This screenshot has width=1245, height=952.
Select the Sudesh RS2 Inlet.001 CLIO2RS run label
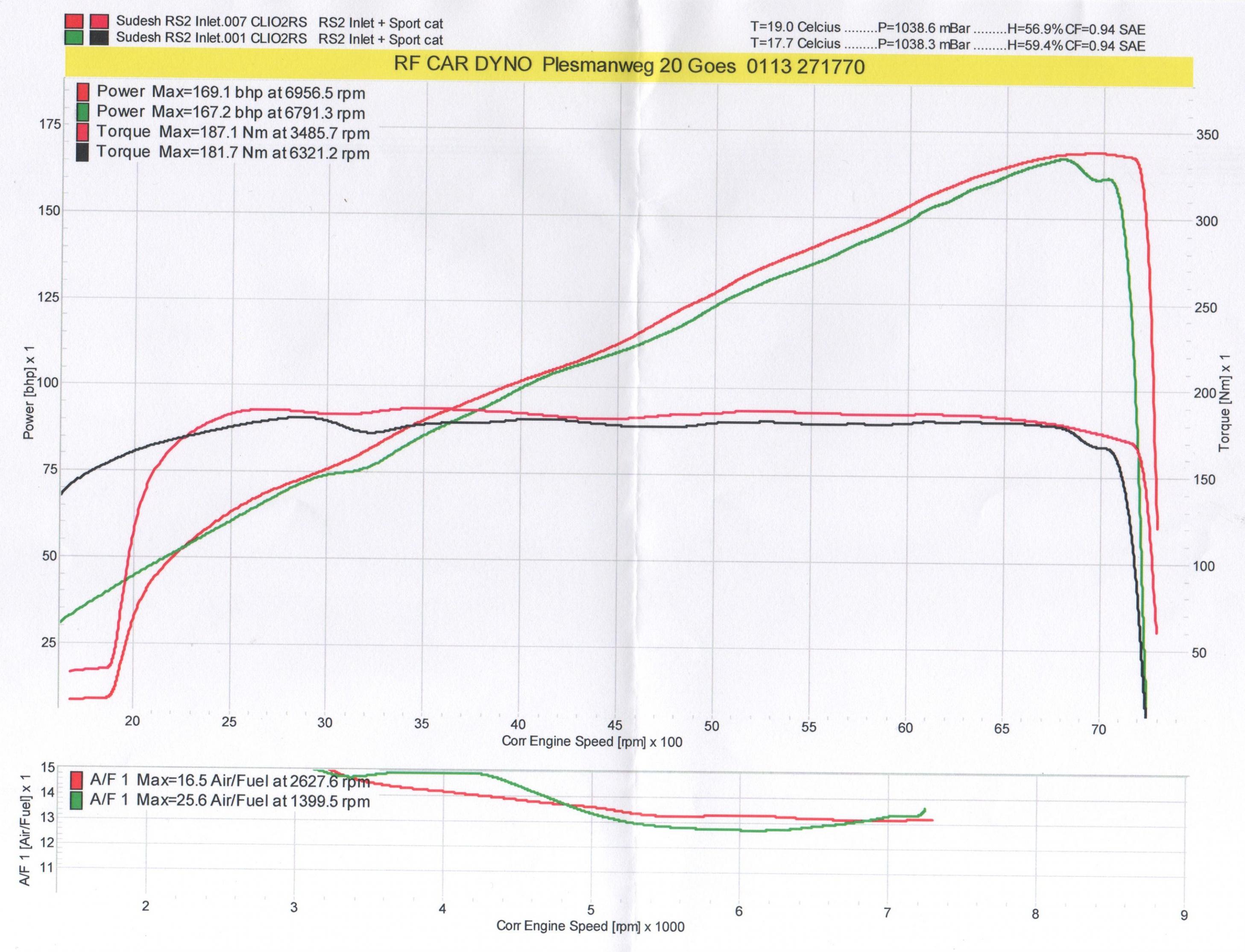pyautogui.click(x=211, y=38)
